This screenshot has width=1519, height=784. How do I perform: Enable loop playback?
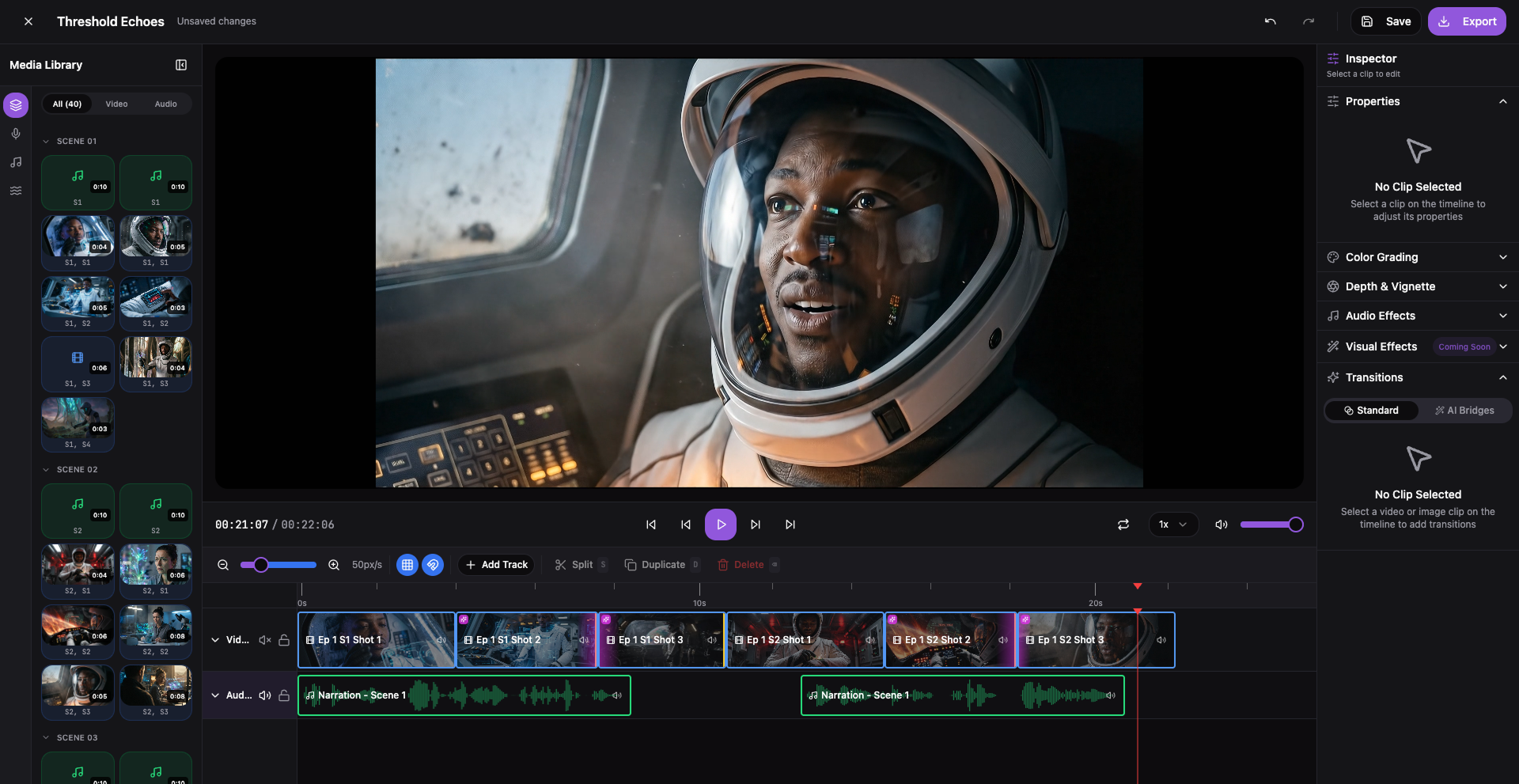1123,524
